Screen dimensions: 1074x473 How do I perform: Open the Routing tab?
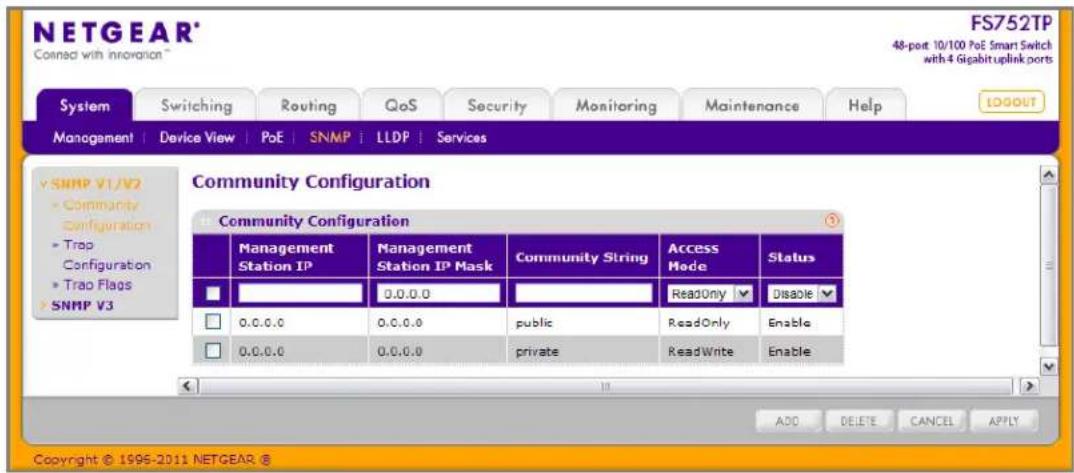point(308,106)
